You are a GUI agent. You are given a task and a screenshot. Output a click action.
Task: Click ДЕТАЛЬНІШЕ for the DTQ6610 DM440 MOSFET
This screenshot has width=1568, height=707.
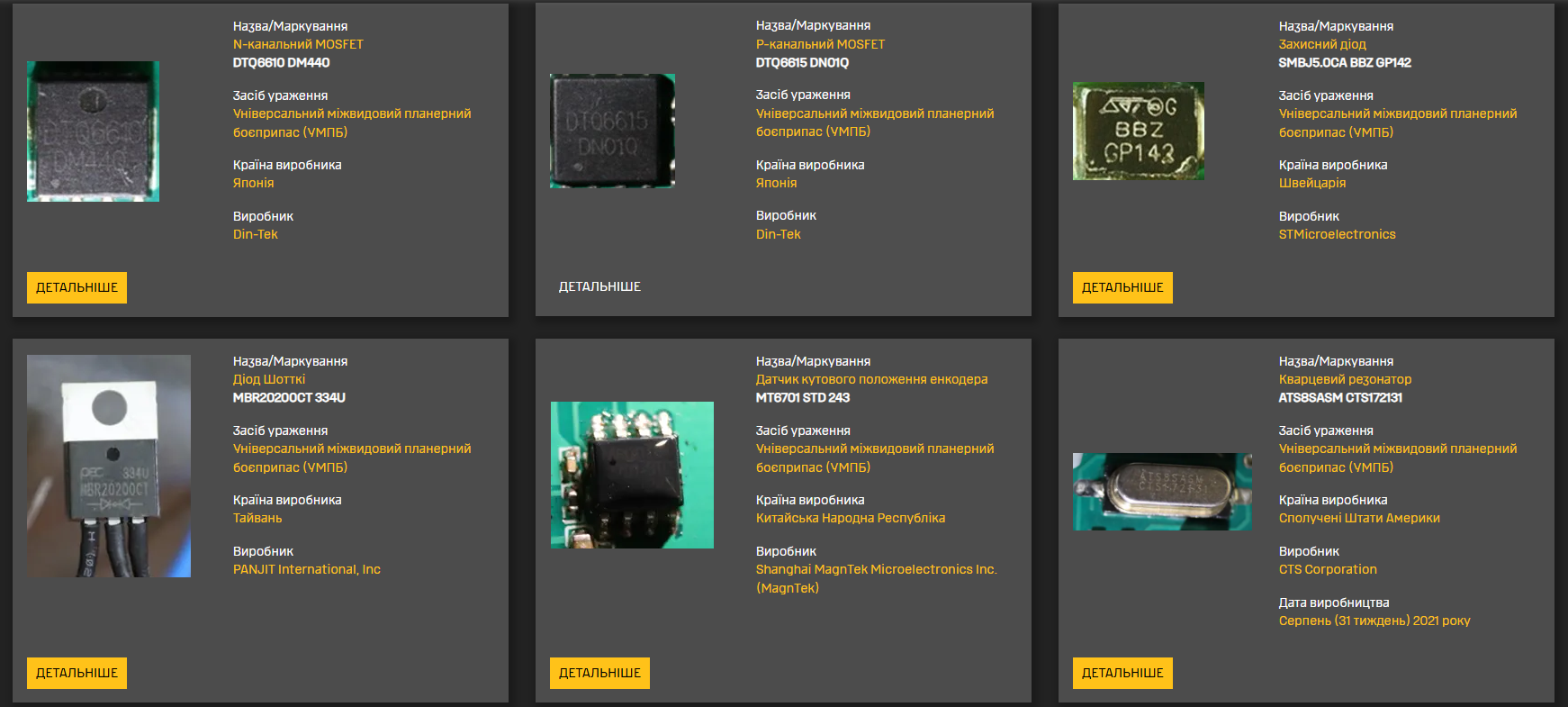(x=77, y=287)
